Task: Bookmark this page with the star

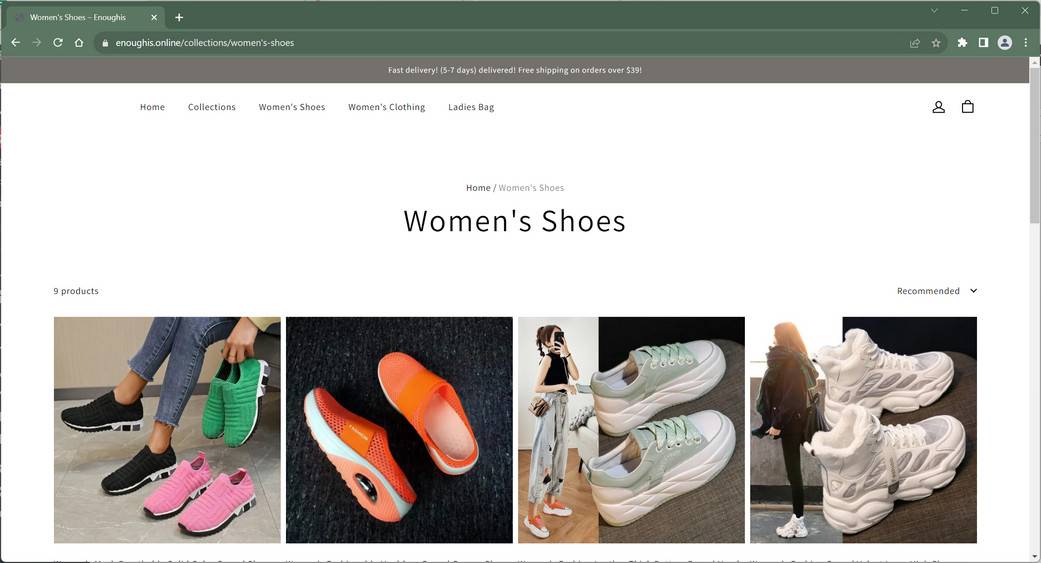Action: pos(936,42)
